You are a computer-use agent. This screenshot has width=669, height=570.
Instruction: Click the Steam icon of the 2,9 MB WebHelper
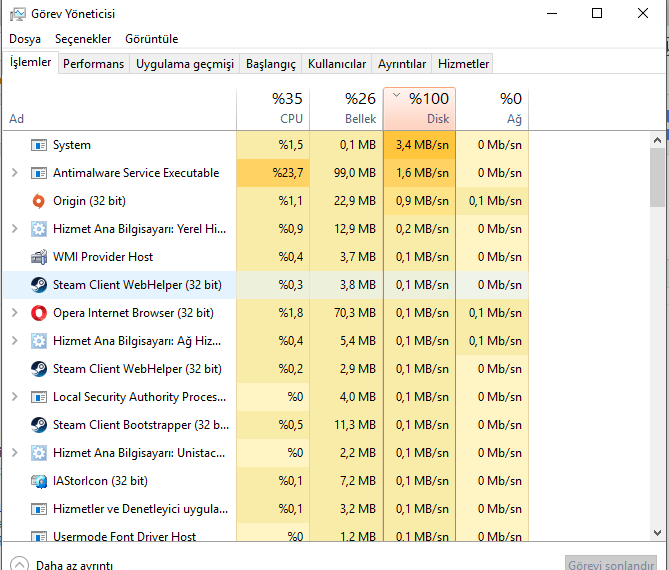tap(39, 369)
